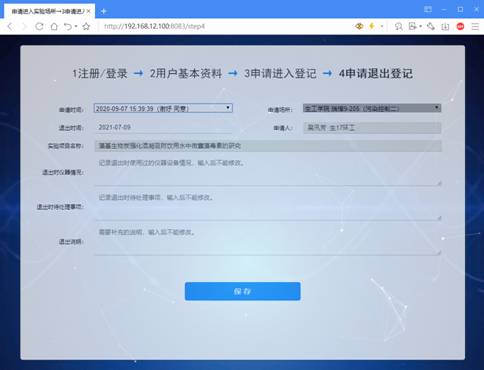The image size is (484, 370).
Task: Select step 4申请退出登记
Action: coord(376,73)
